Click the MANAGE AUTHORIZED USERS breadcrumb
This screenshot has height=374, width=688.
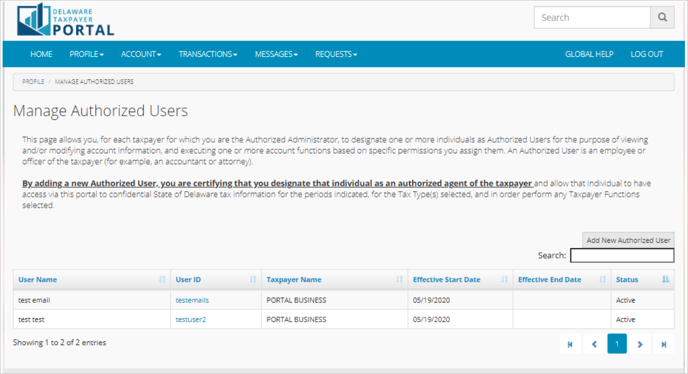coord(94,82)
